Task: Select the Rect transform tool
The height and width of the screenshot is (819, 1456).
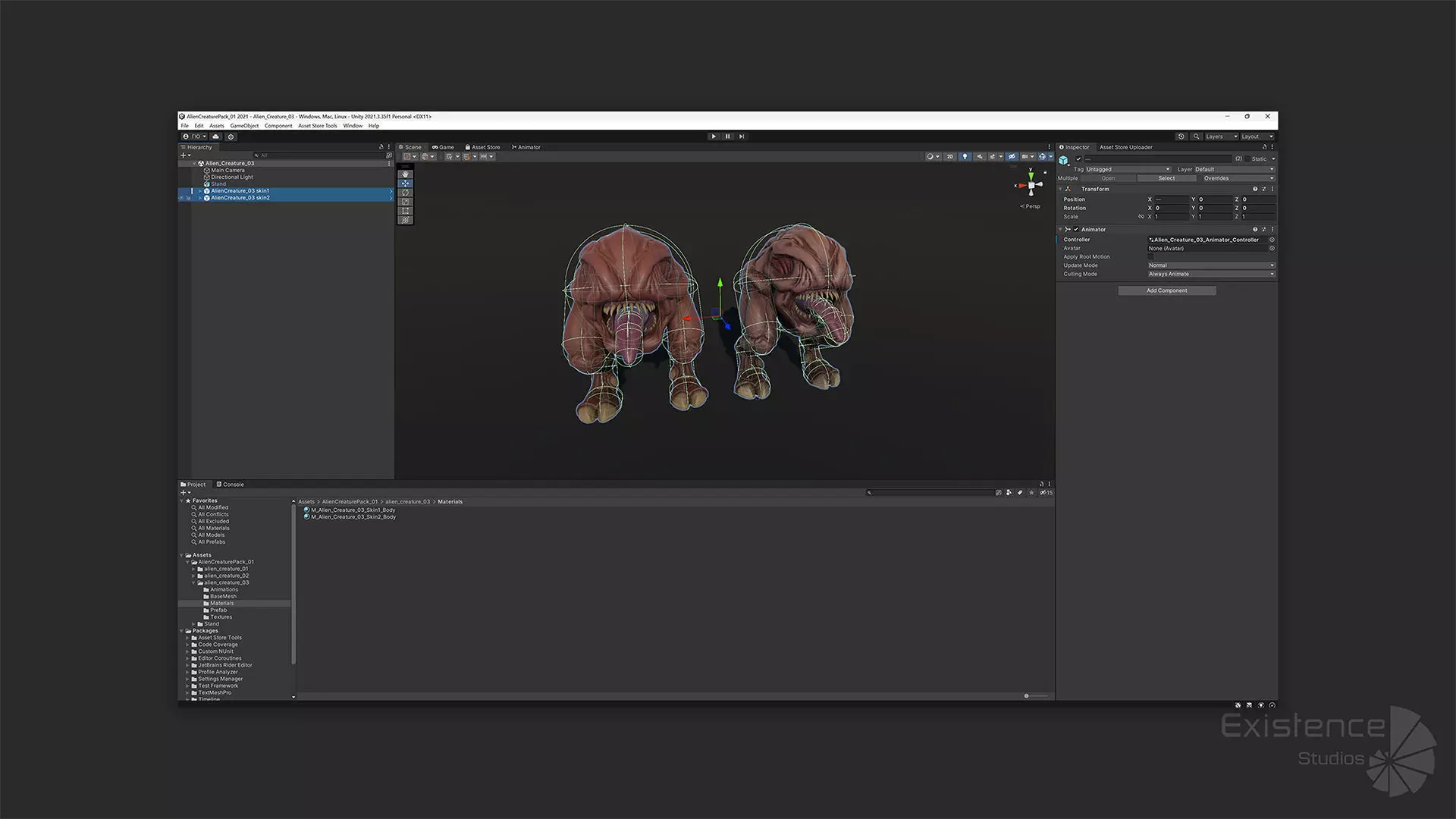Action: 405,211
